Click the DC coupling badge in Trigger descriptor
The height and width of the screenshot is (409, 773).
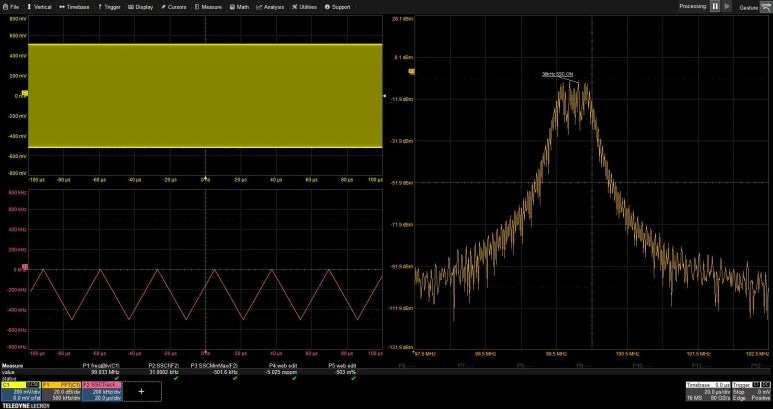pos(766,384)
